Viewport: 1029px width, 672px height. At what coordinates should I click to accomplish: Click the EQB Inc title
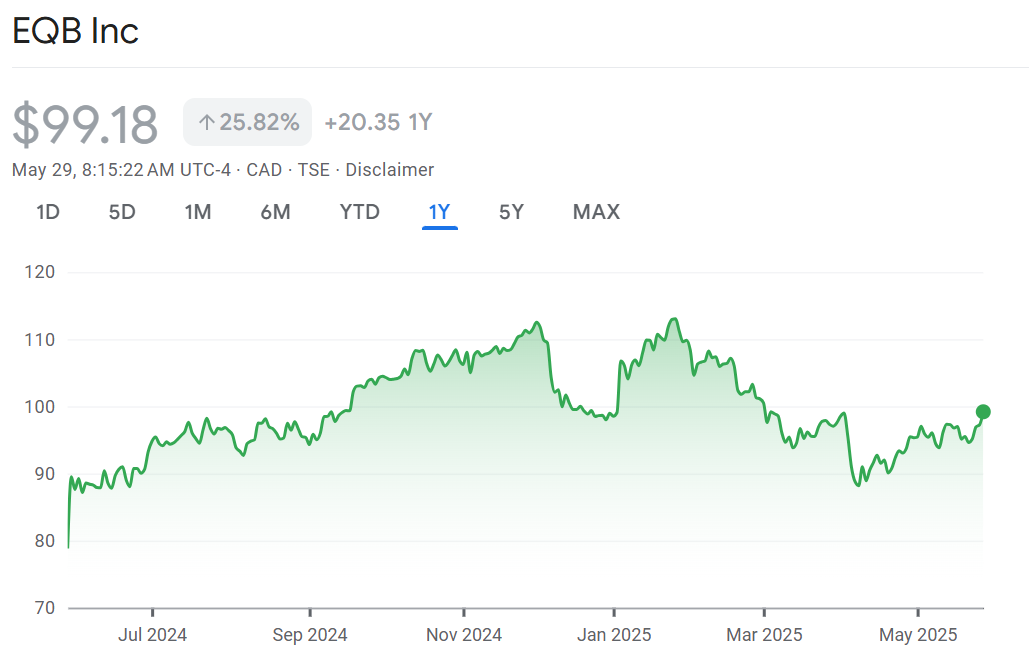point(76,31)
